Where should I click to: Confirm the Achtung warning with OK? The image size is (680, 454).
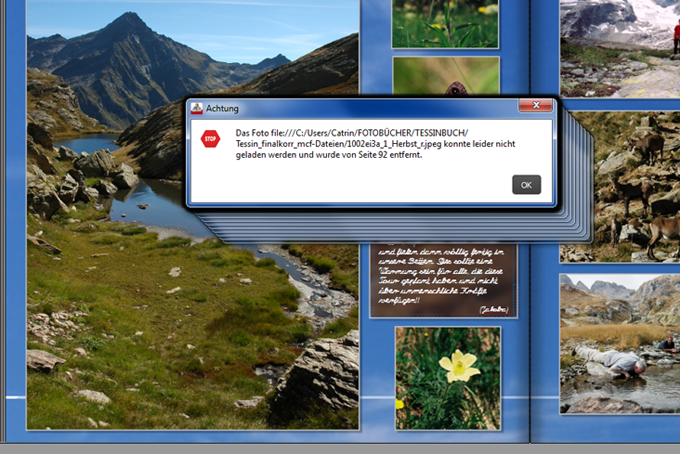[526, 185]
